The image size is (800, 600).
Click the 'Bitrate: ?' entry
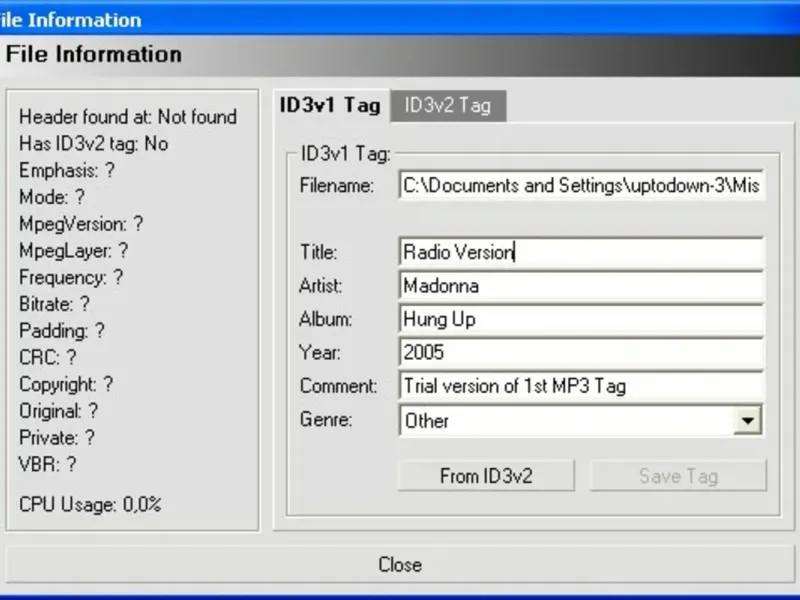[55, 304]
